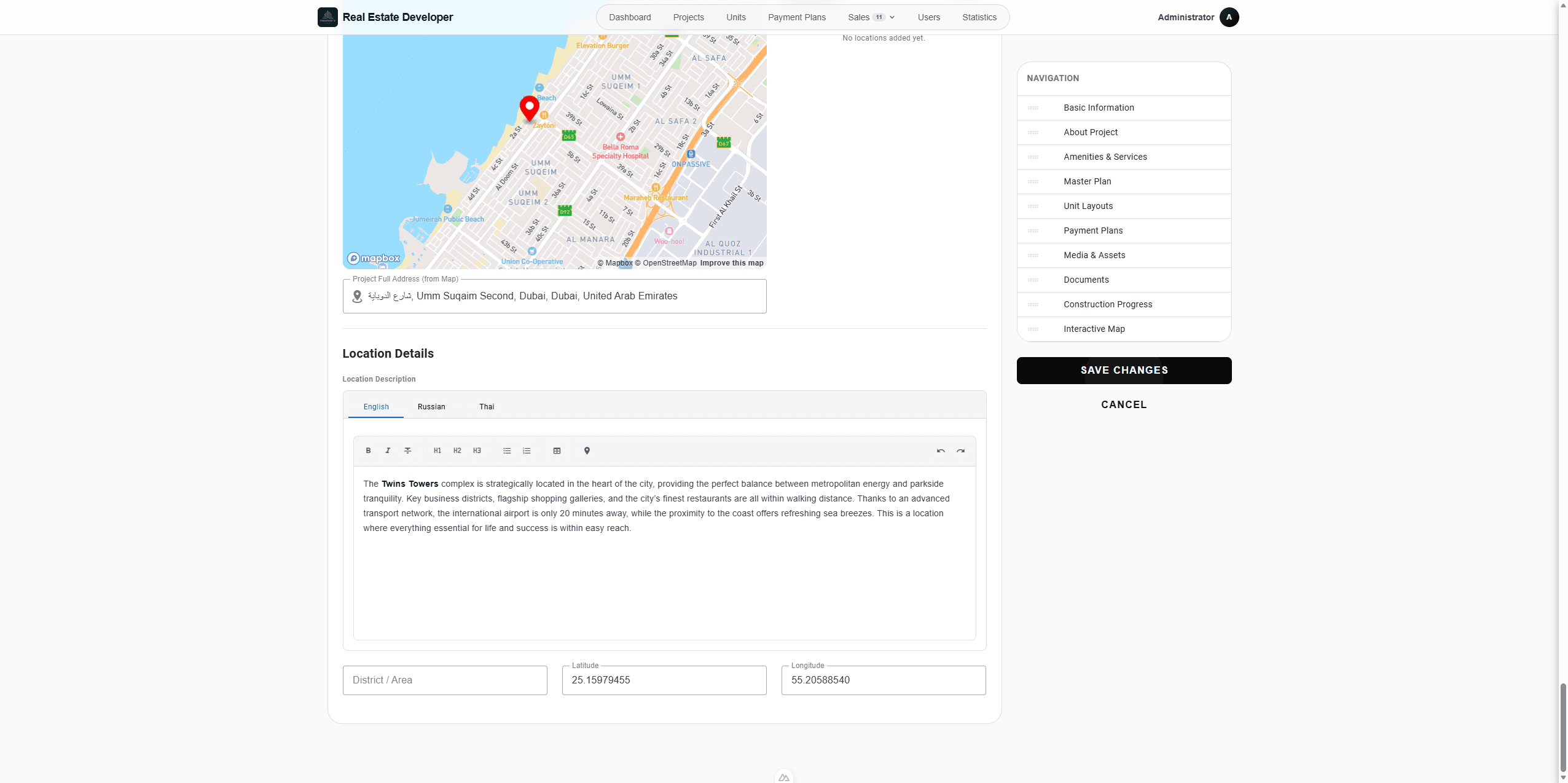Jump to Master Plan section
The width and height of the screenshot is (1568, 783).
click(1124, 181)
